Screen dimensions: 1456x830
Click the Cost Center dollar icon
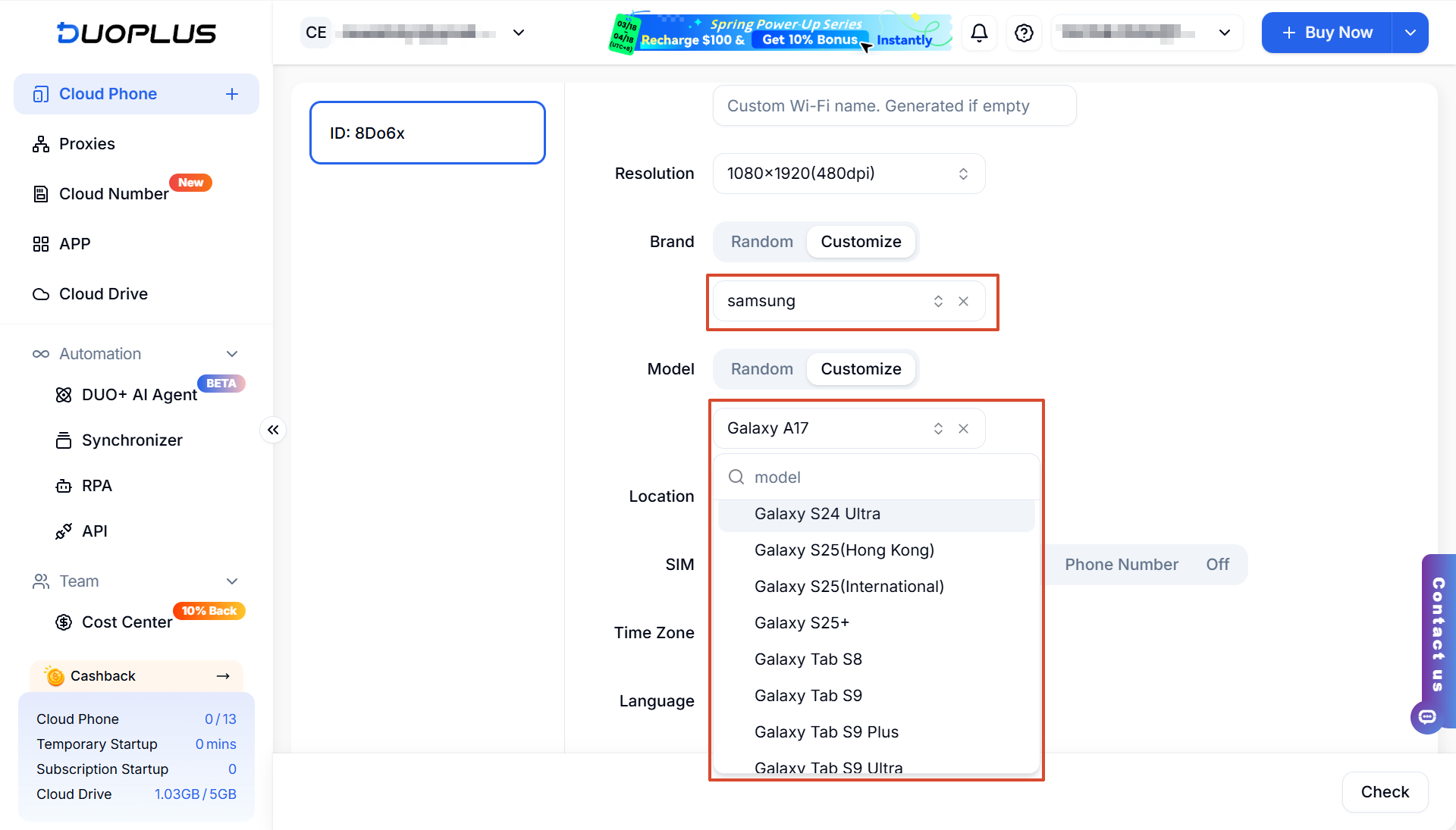[x=64, y=622]
